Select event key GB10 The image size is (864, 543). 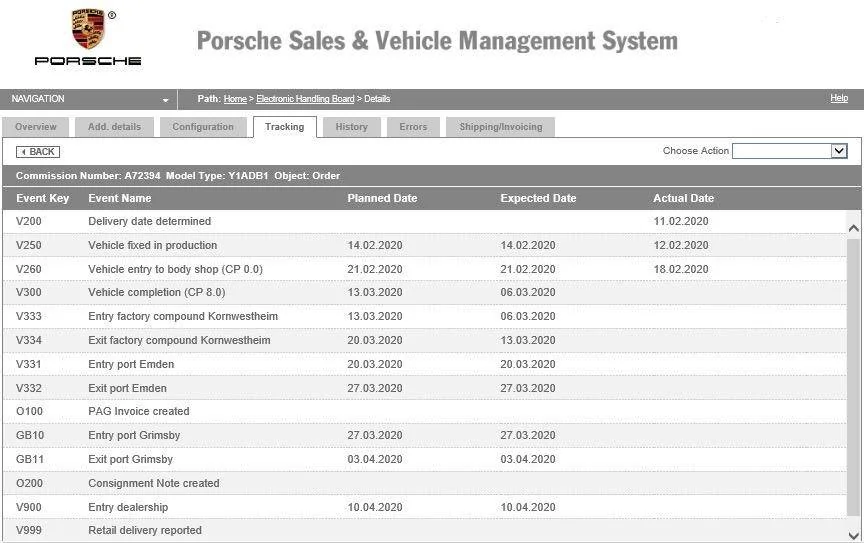click(x=30, y=436)
